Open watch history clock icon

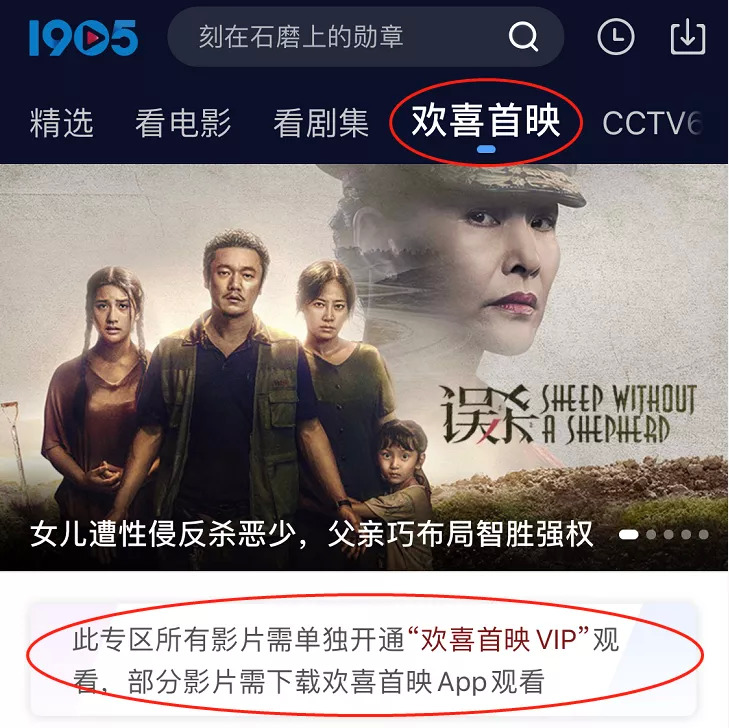tap(616, 37)
